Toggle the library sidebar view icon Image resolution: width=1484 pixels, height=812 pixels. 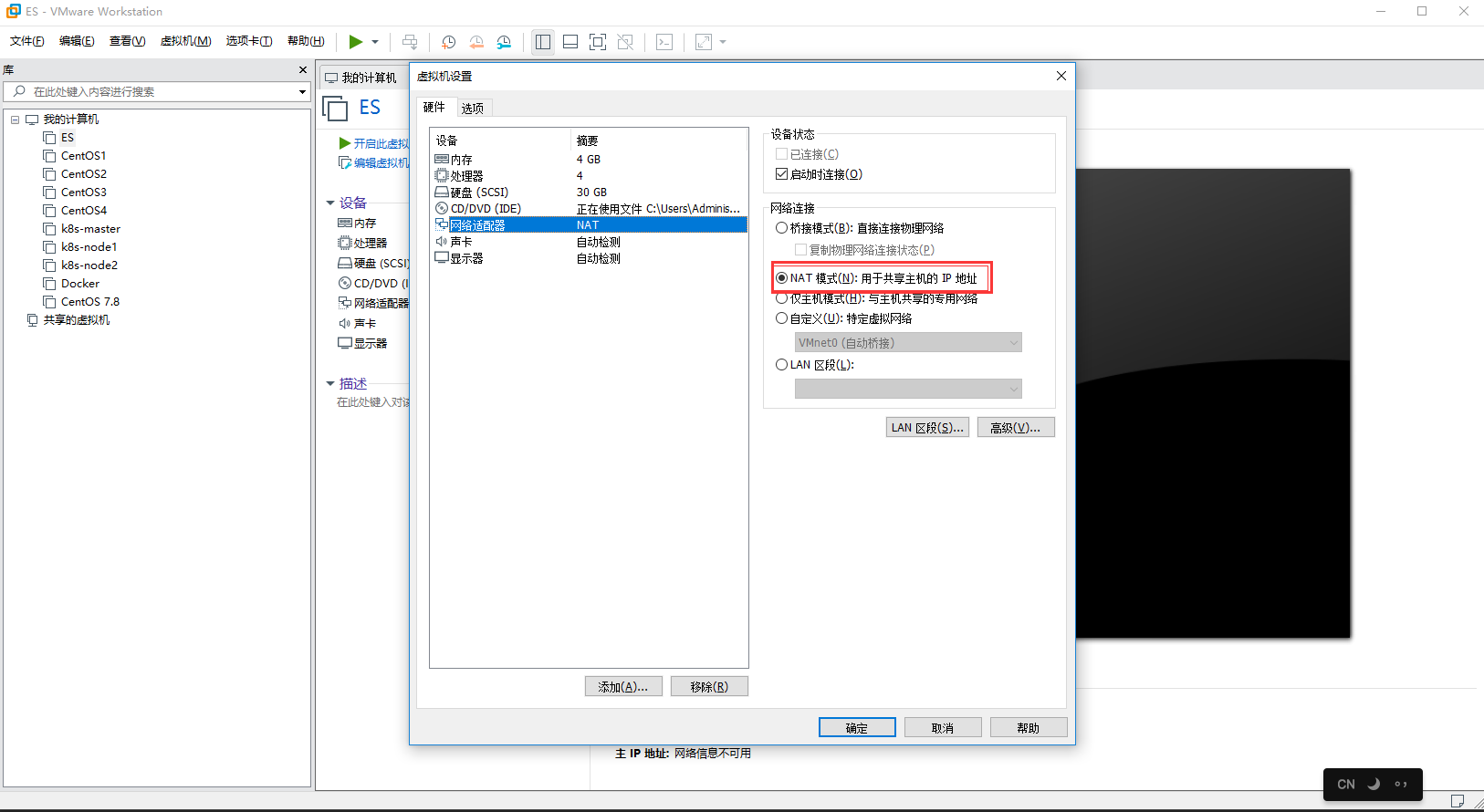(543, 42)
